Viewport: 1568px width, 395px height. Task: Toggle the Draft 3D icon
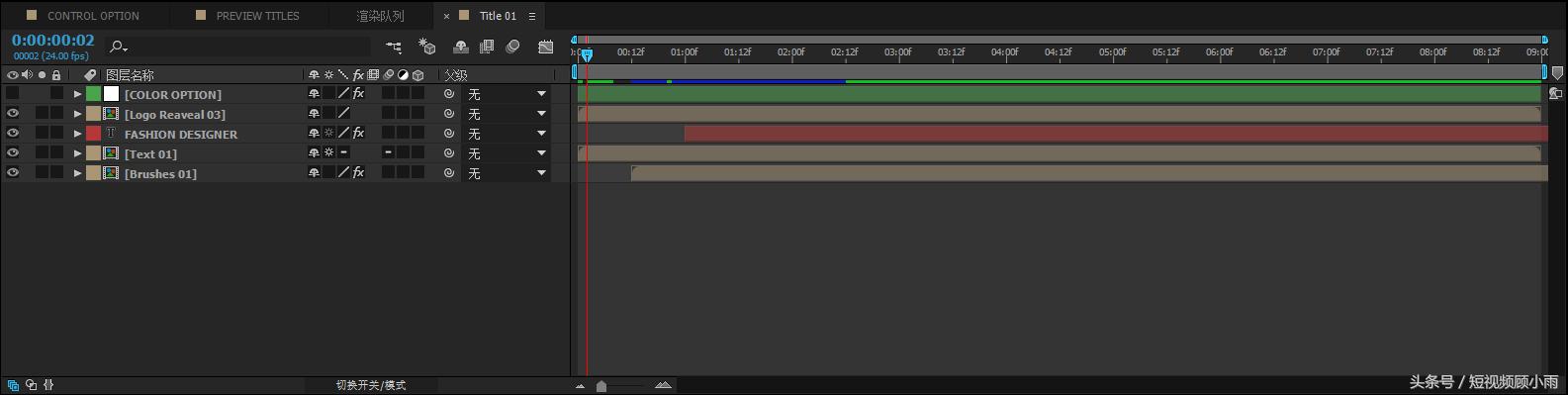pos(427,47)
